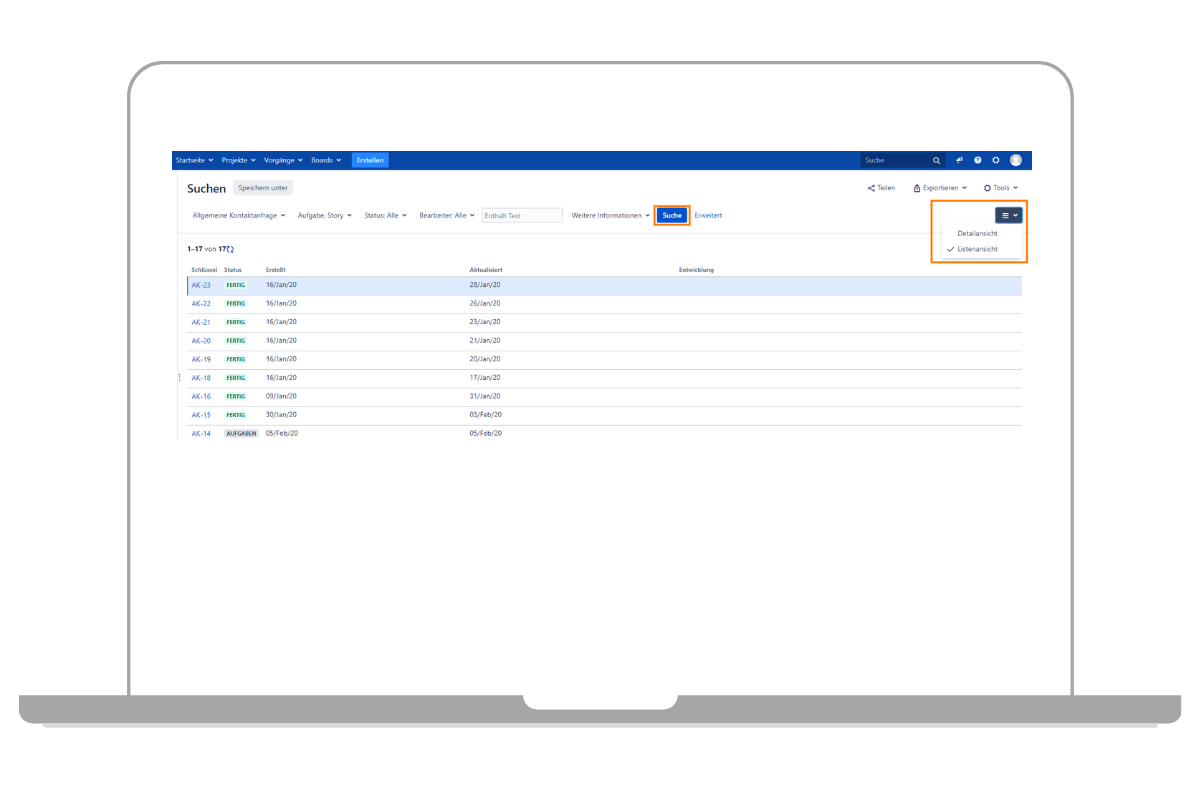Open the help question mark icon
The width and height of the screenshot is (1200, 790).
[978, 160]
